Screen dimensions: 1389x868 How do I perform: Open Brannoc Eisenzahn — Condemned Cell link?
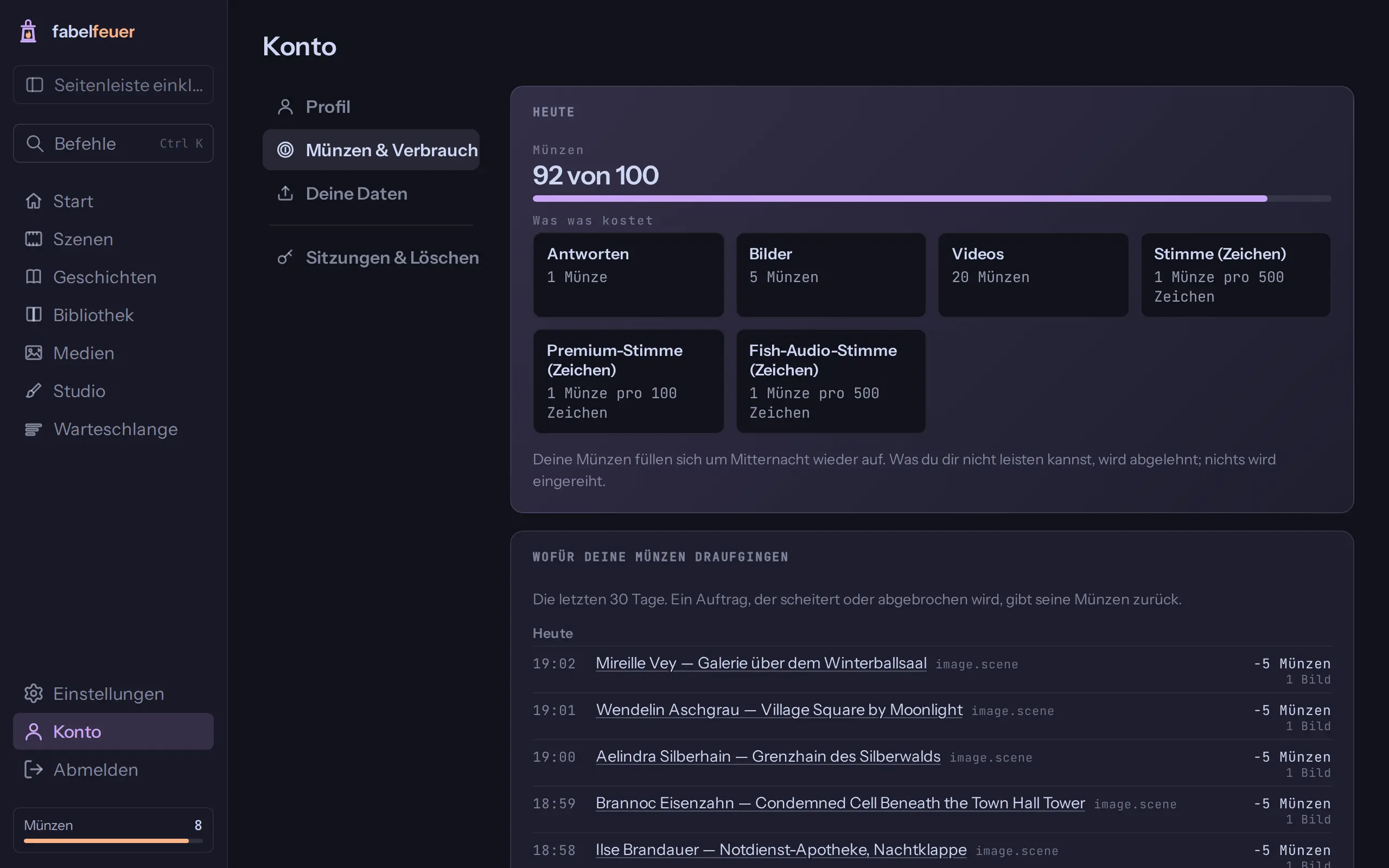(x=840, y=802)
